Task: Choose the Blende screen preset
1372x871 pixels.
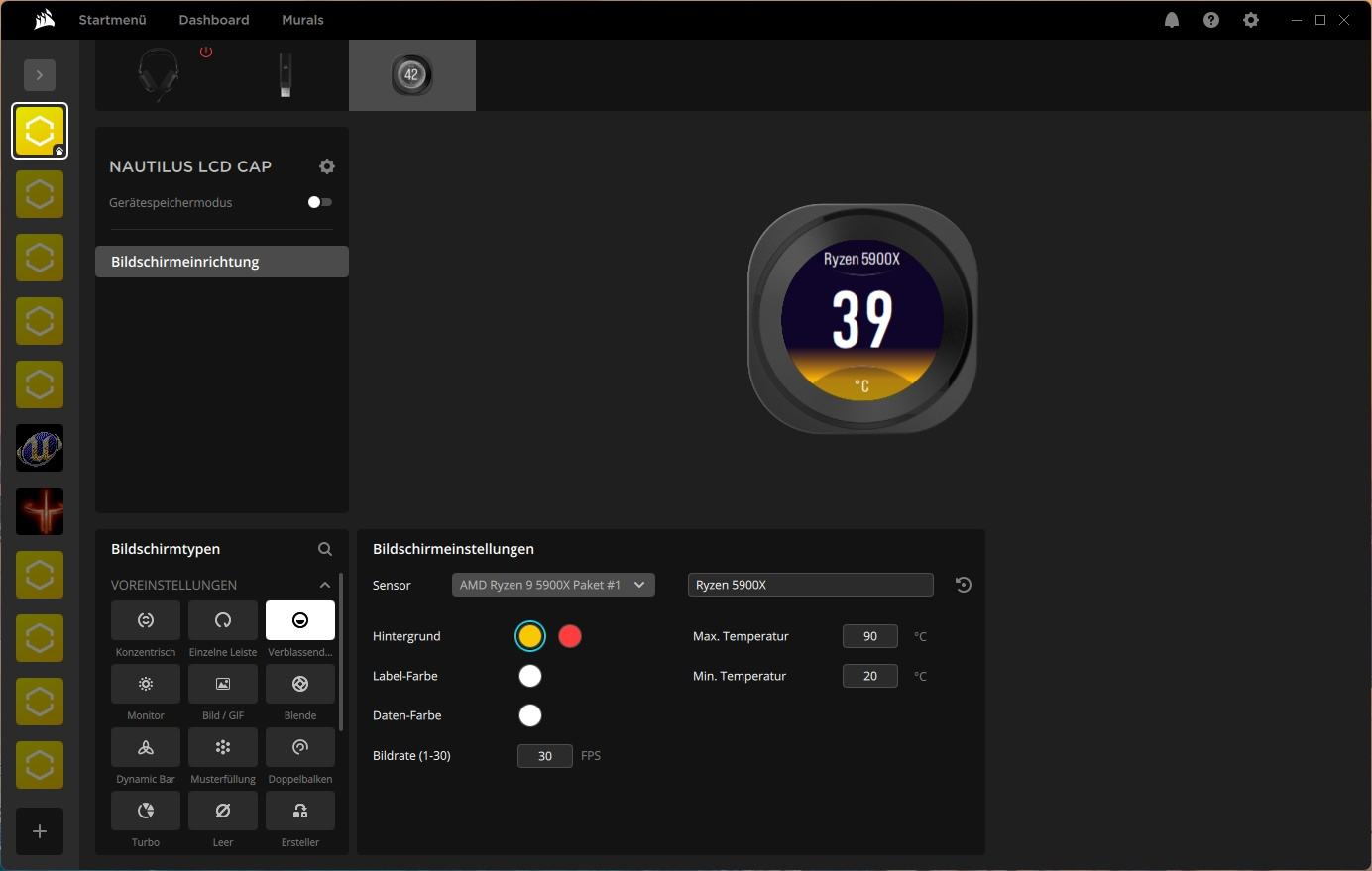Action: 300,684
